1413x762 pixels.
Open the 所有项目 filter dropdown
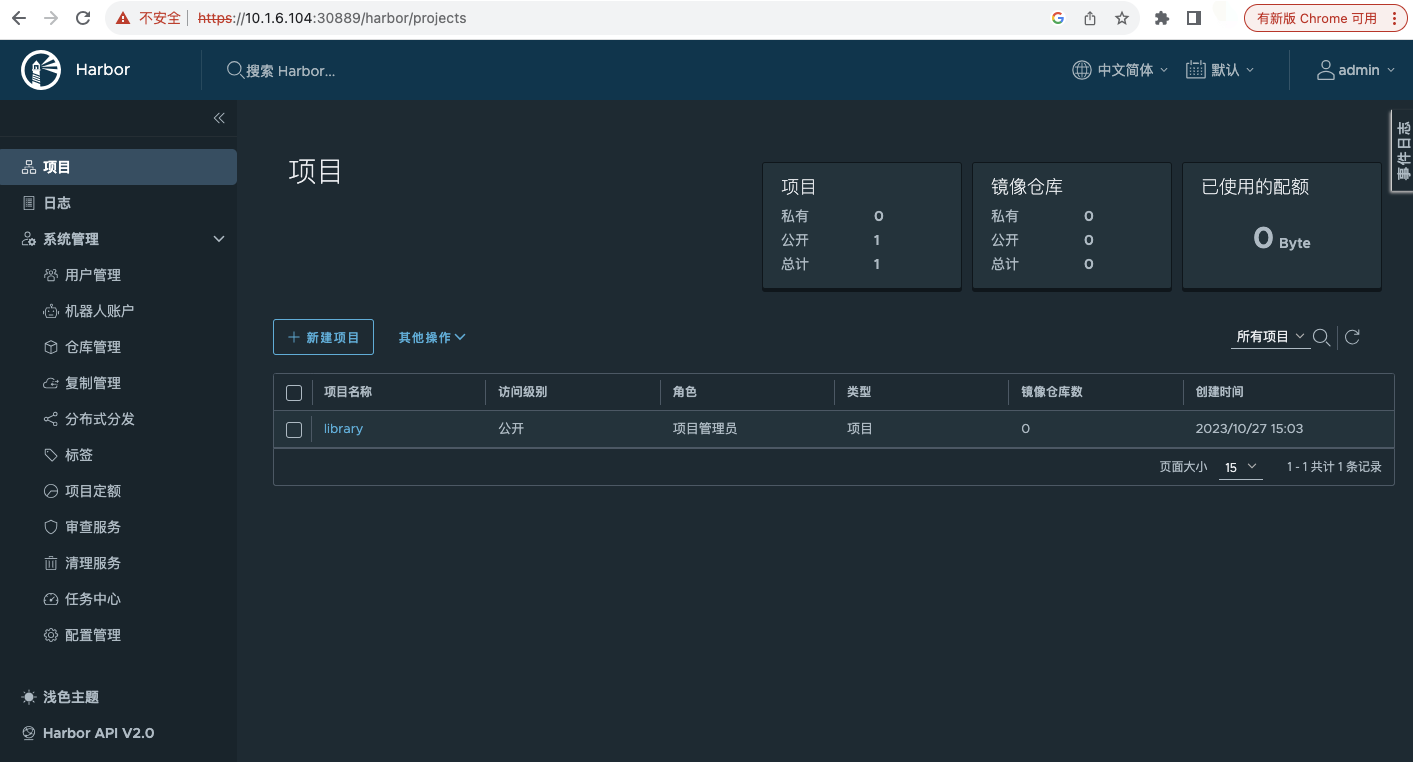(1270, 337)
